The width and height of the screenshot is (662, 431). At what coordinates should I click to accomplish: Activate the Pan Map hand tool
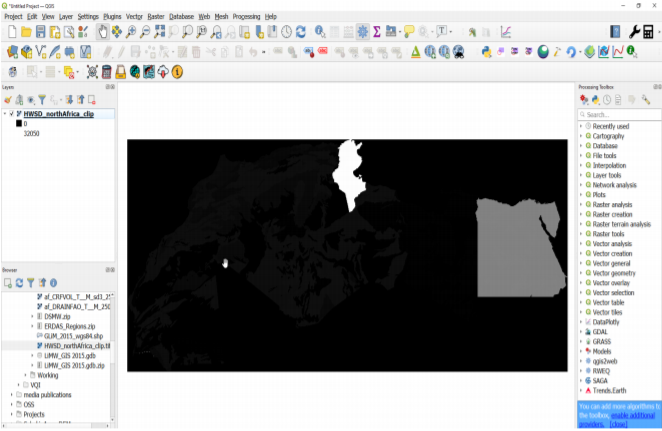tap(103, 32)
